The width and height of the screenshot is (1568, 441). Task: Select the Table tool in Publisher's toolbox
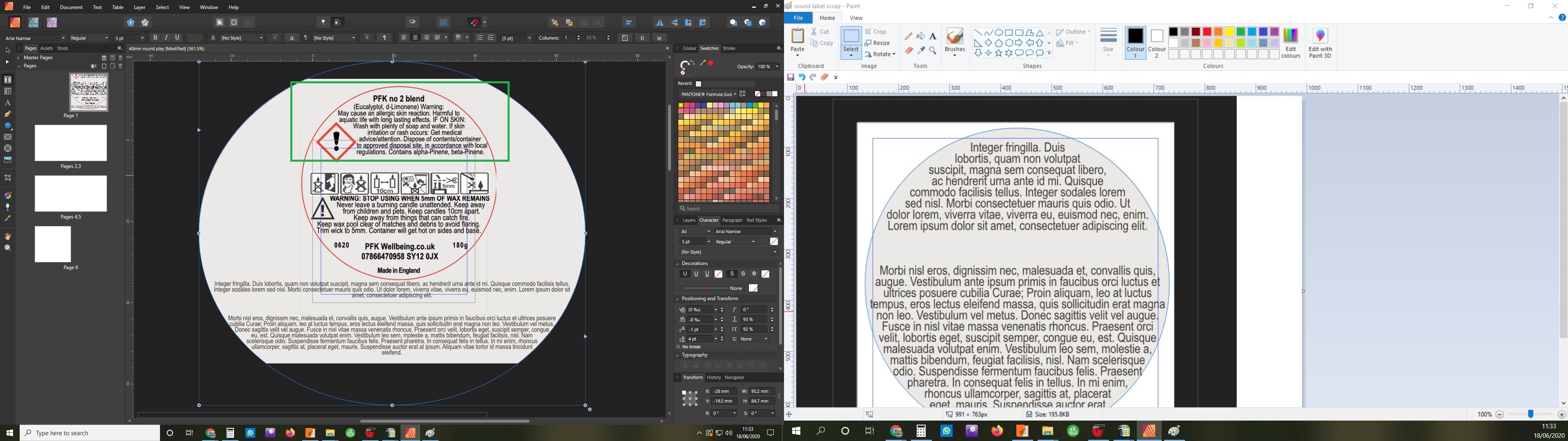coord(8,91)
